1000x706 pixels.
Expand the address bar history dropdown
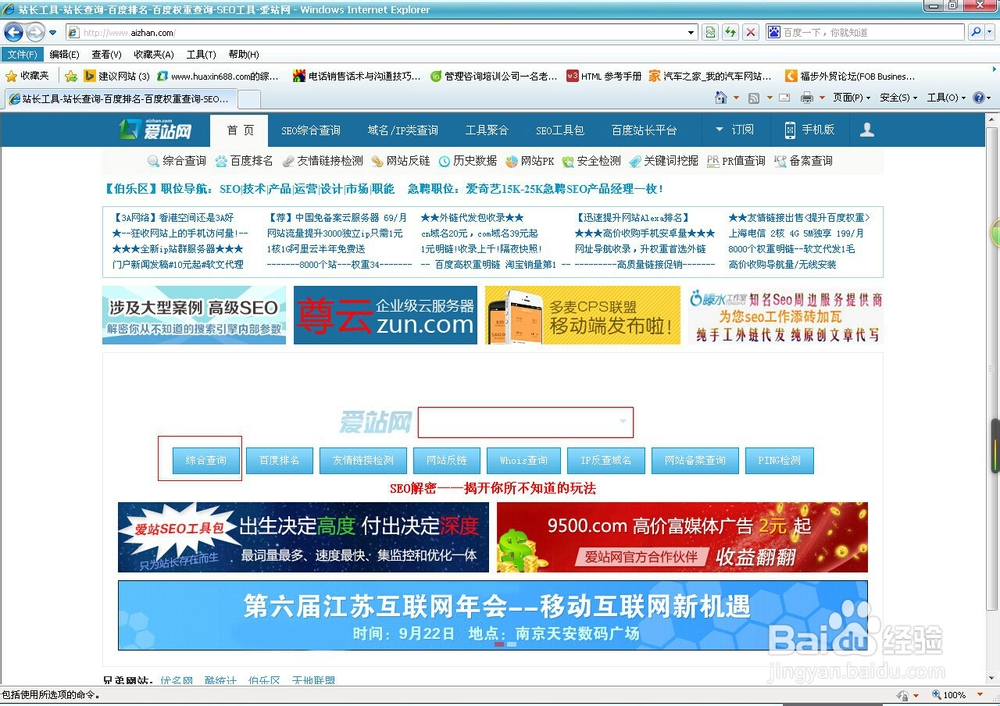691,32
